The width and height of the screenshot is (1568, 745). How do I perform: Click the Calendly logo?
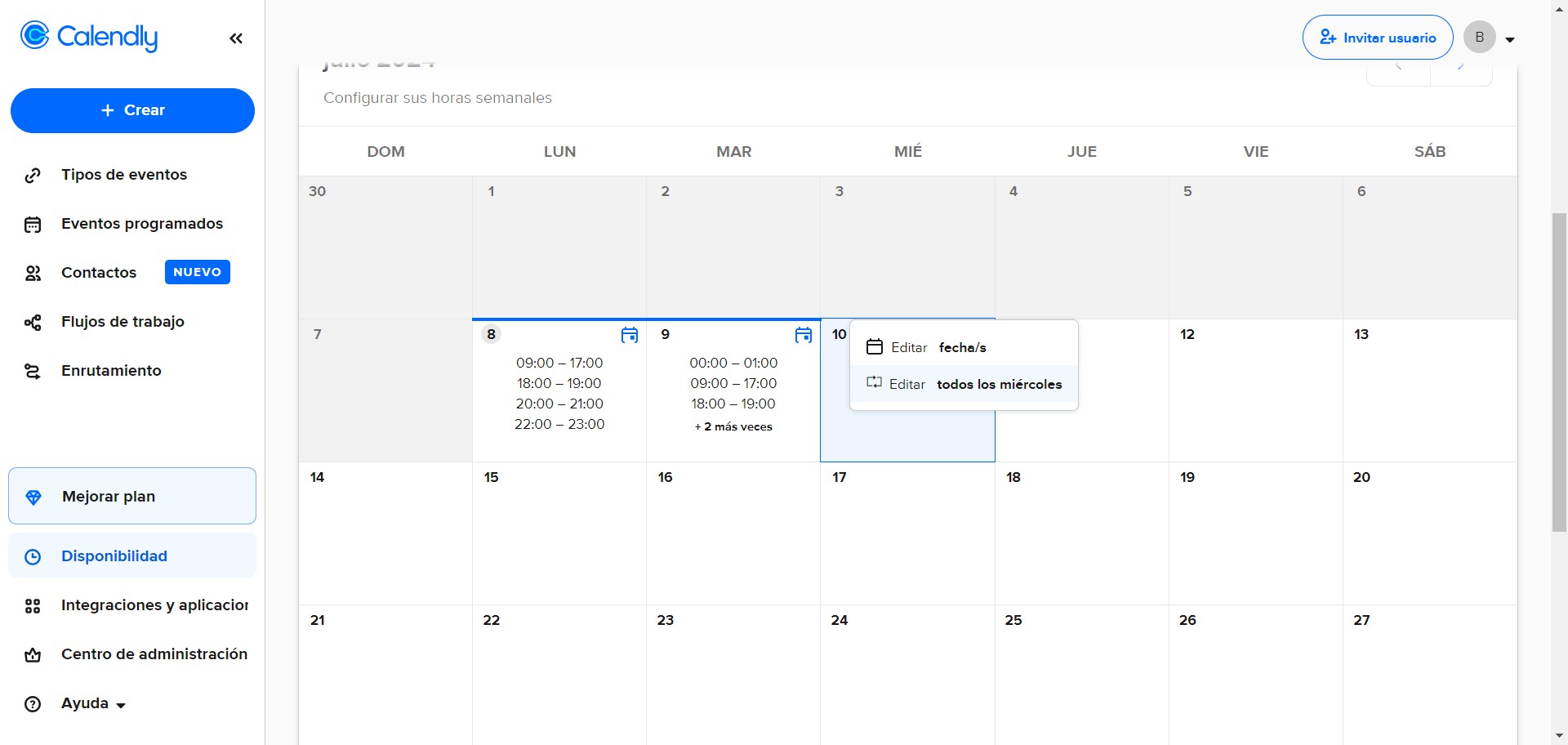coord(89,36)
